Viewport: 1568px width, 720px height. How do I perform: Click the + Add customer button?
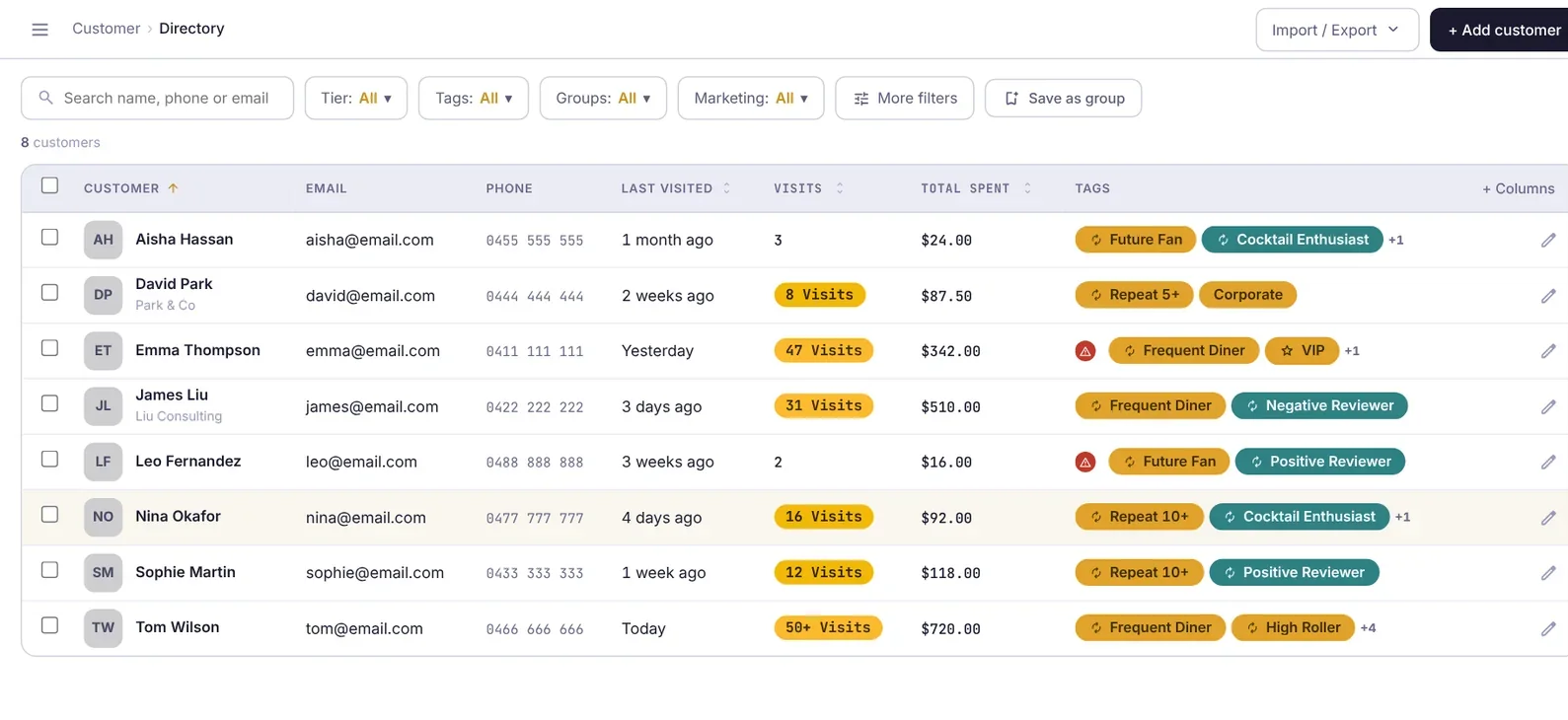(1499, 30)
